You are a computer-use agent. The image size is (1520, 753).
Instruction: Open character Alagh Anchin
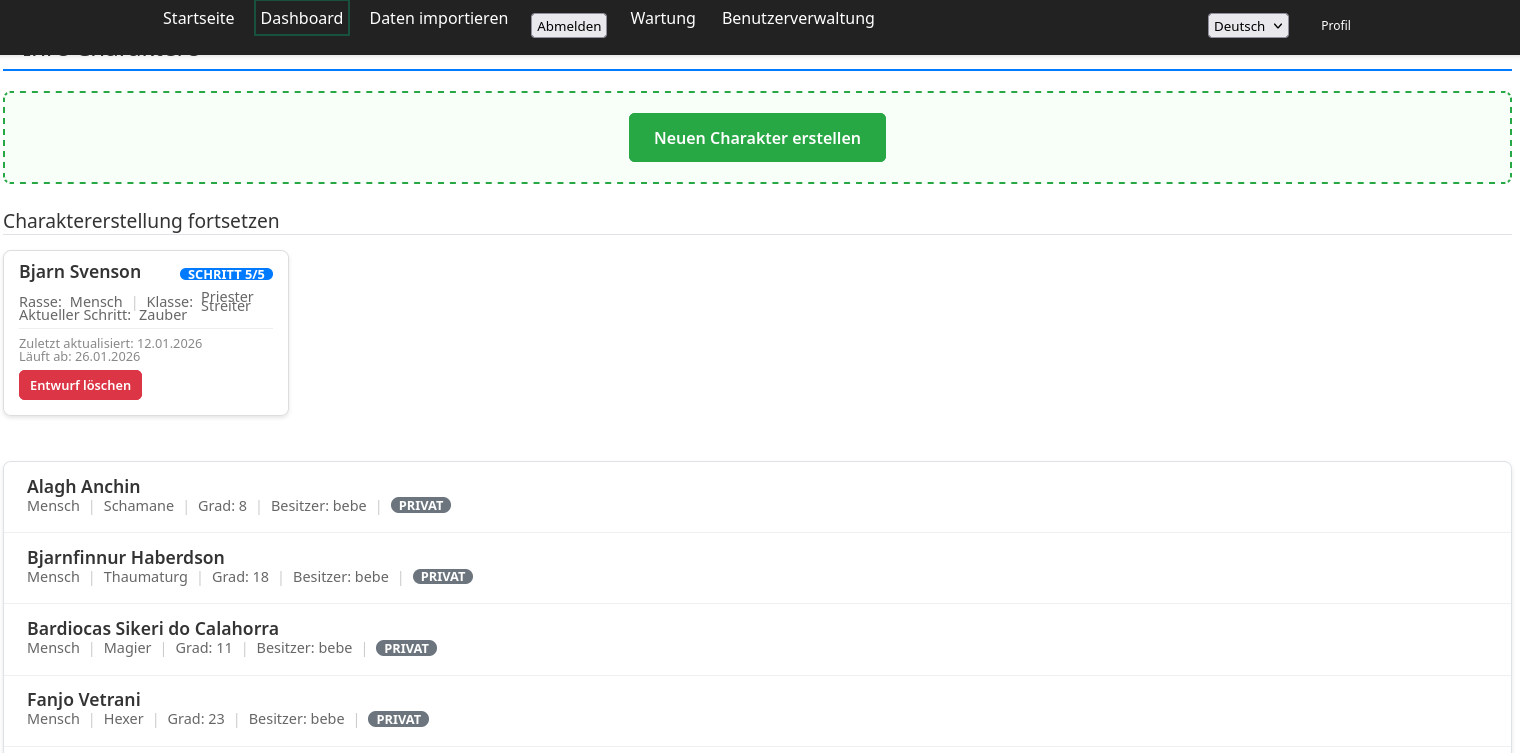click(x=84, y=487)
